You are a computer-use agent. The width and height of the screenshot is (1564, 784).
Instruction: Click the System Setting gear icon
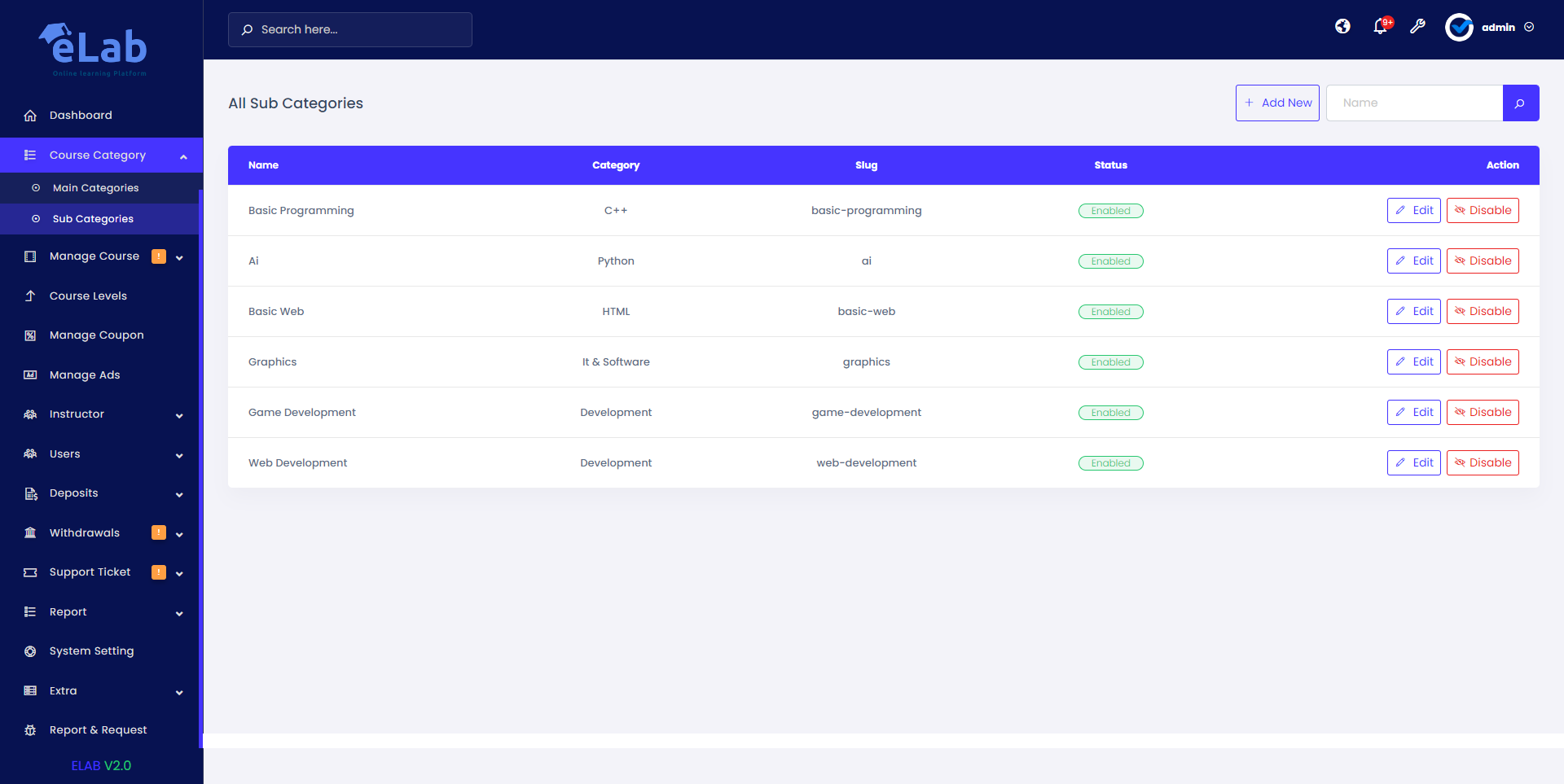point(29,650)
